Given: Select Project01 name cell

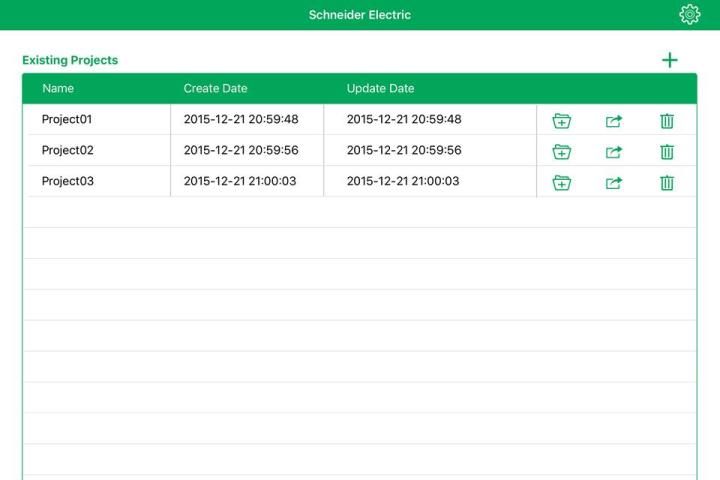Looking at the screenshot, I should coord(67,120).
